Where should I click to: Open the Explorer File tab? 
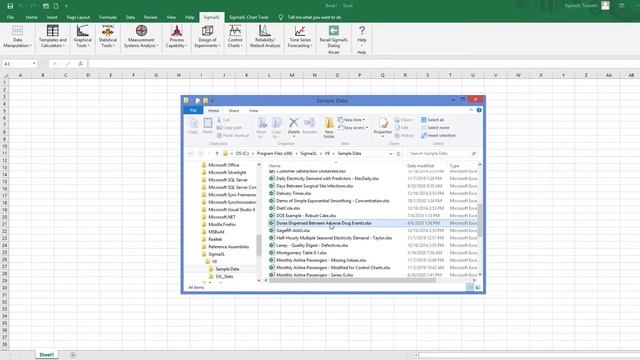click(193, 111)
